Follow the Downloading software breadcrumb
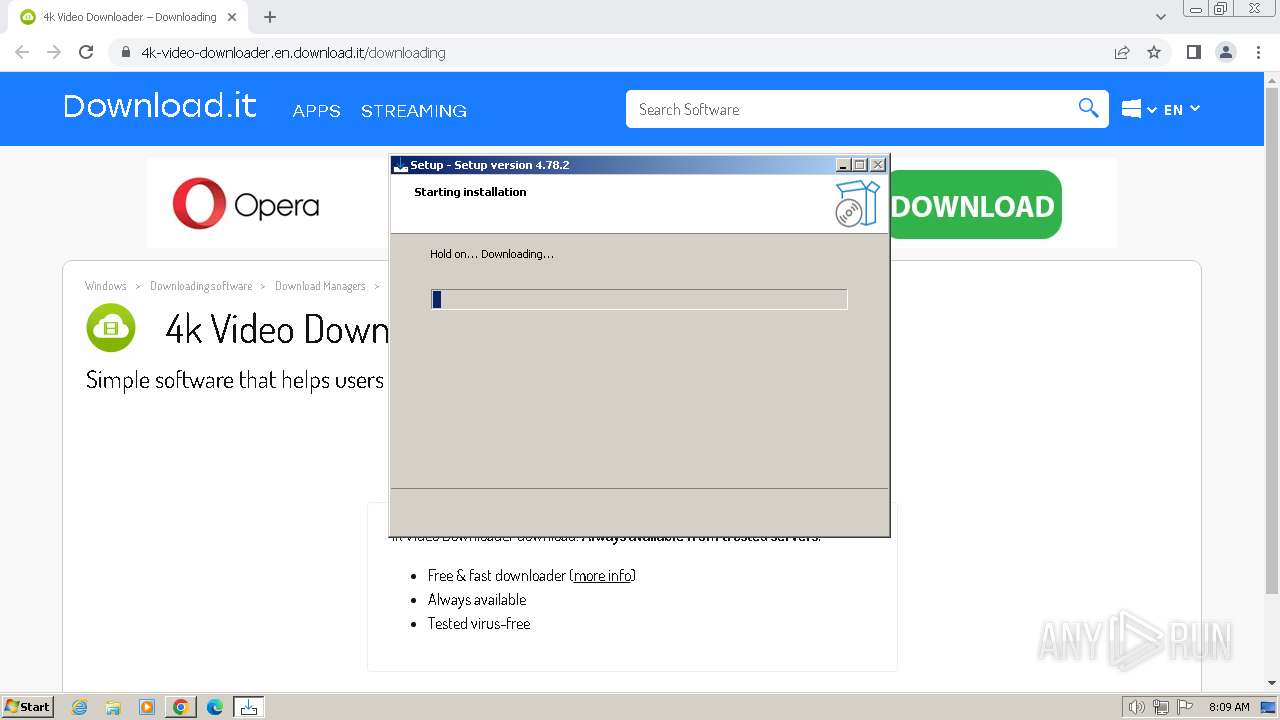 (201, 286)
